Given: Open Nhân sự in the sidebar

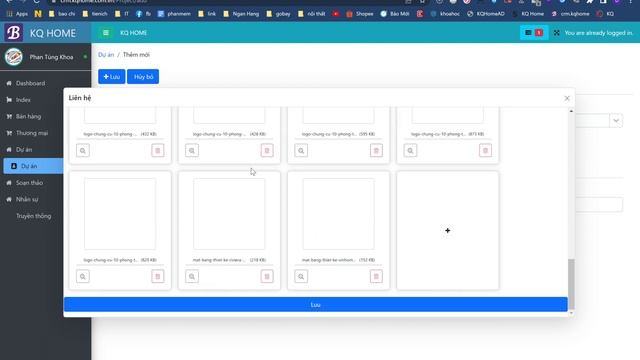Looking at the screenshot, I should point(27,200).
